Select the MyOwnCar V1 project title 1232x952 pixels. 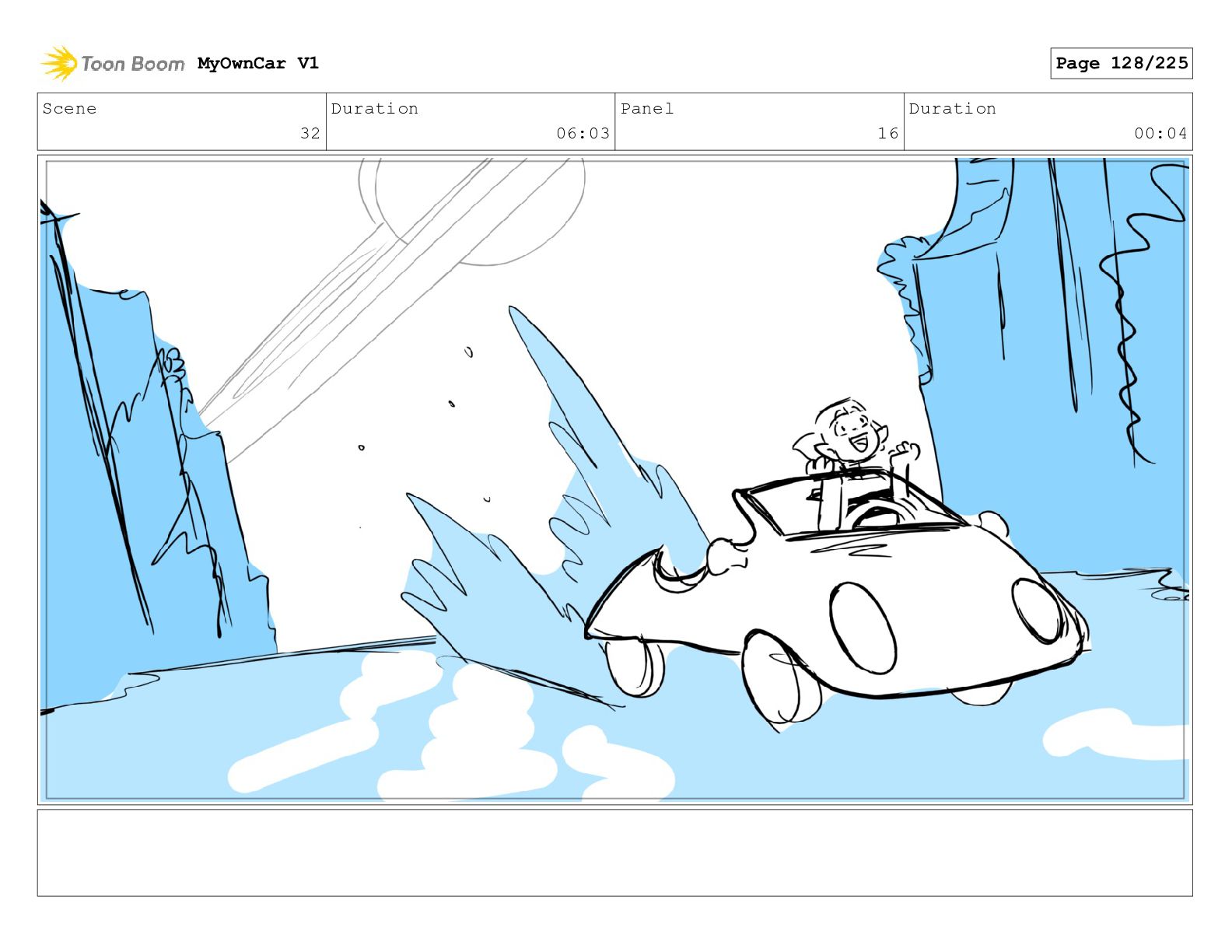point(257,63)
